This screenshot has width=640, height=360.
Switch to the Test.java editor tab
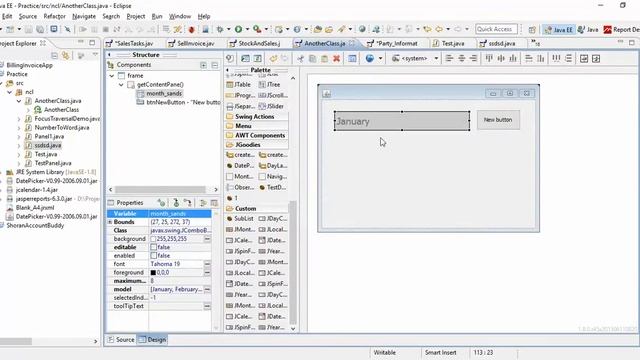point(449,43)
